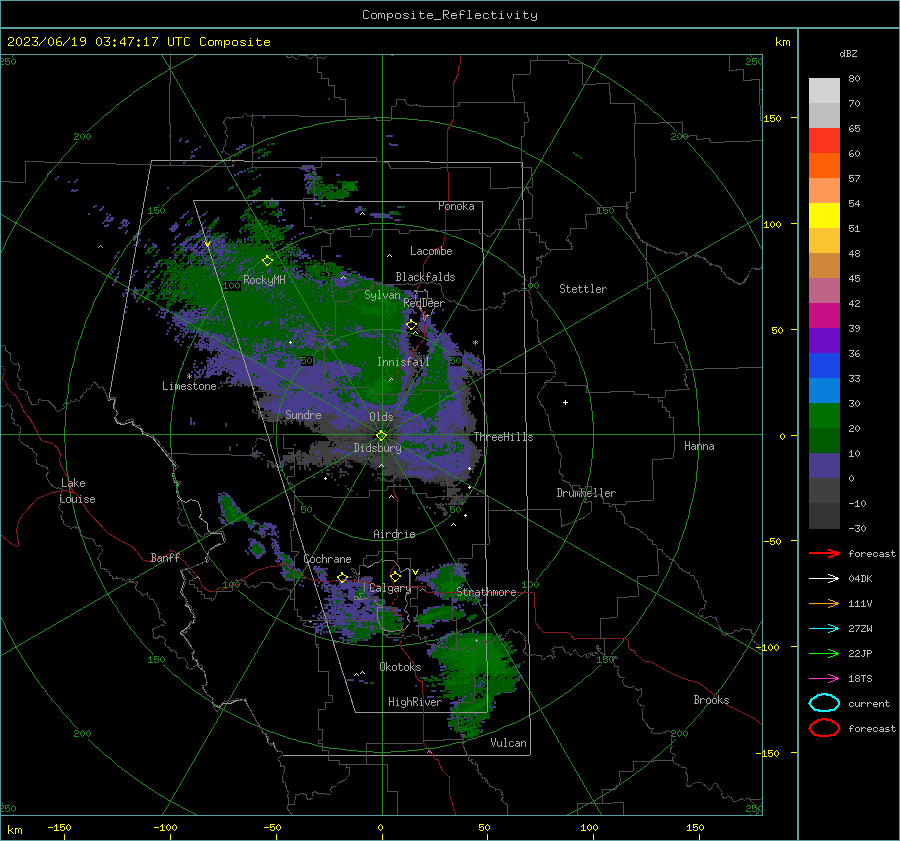Click the asterisk marker near Limestone
The image size is (900, 841).
(x=189, y=377)
